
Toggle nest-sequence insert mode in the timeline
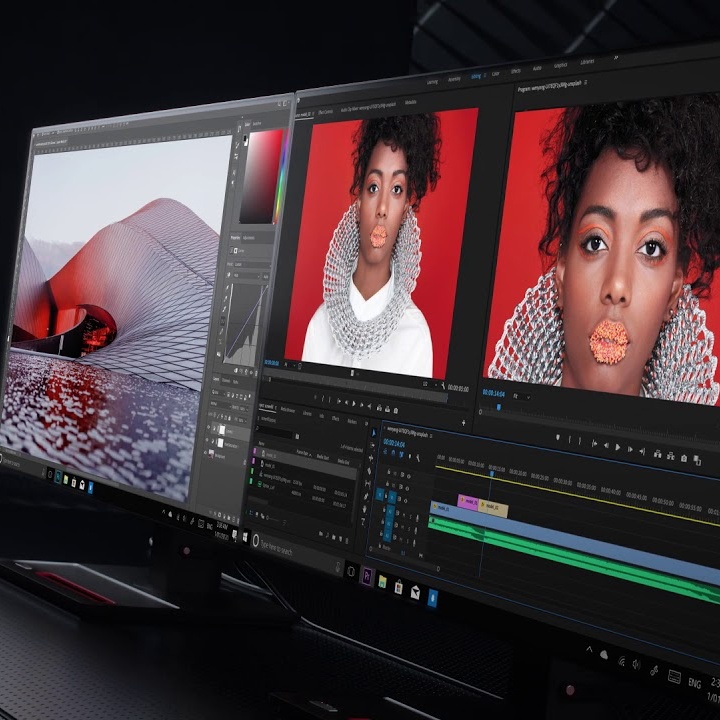pyautogui.click(x=385, y=451)
